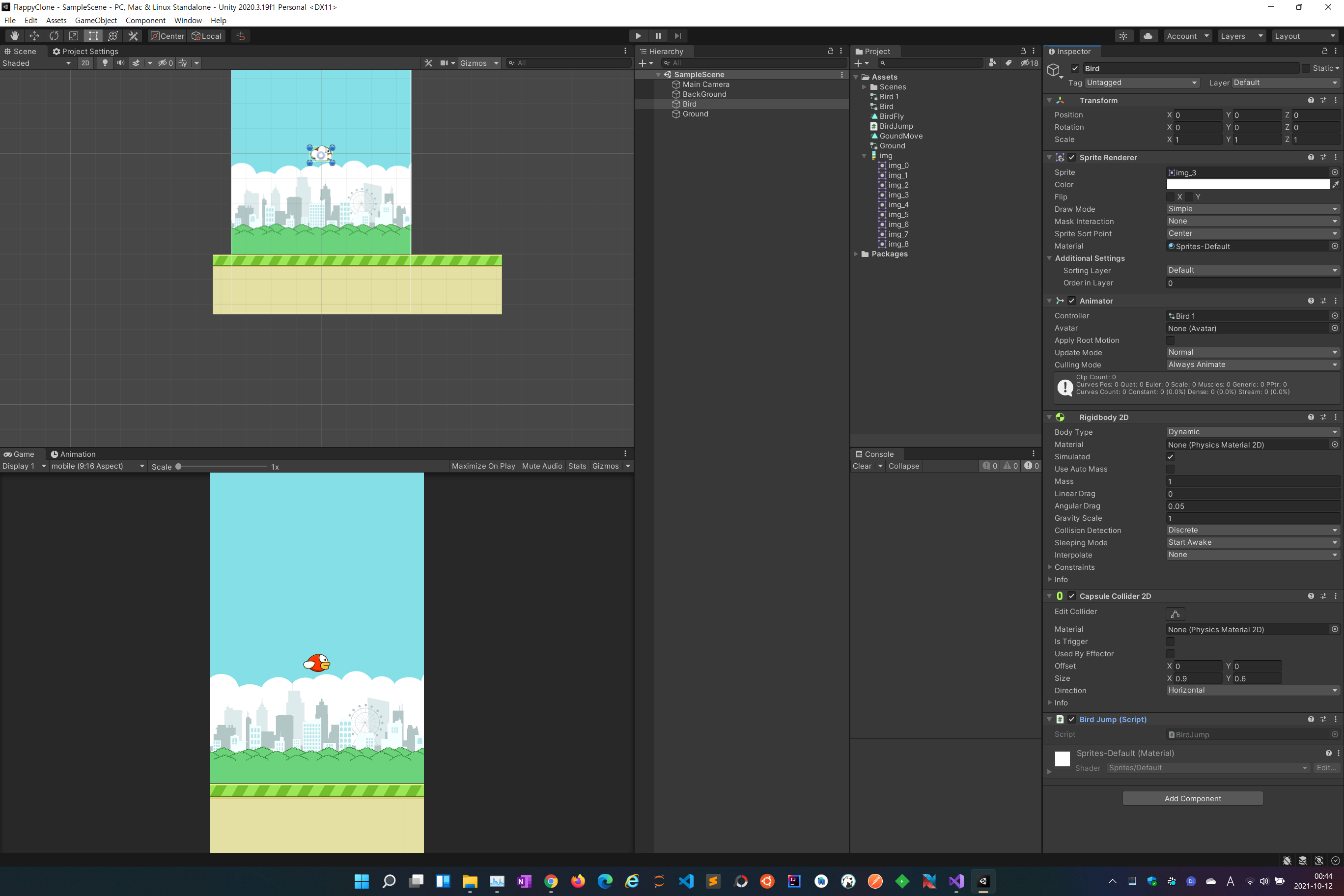Switch to the Animation tab
The width and height of the screenshot is (1344, 896).
click(73, 454)
